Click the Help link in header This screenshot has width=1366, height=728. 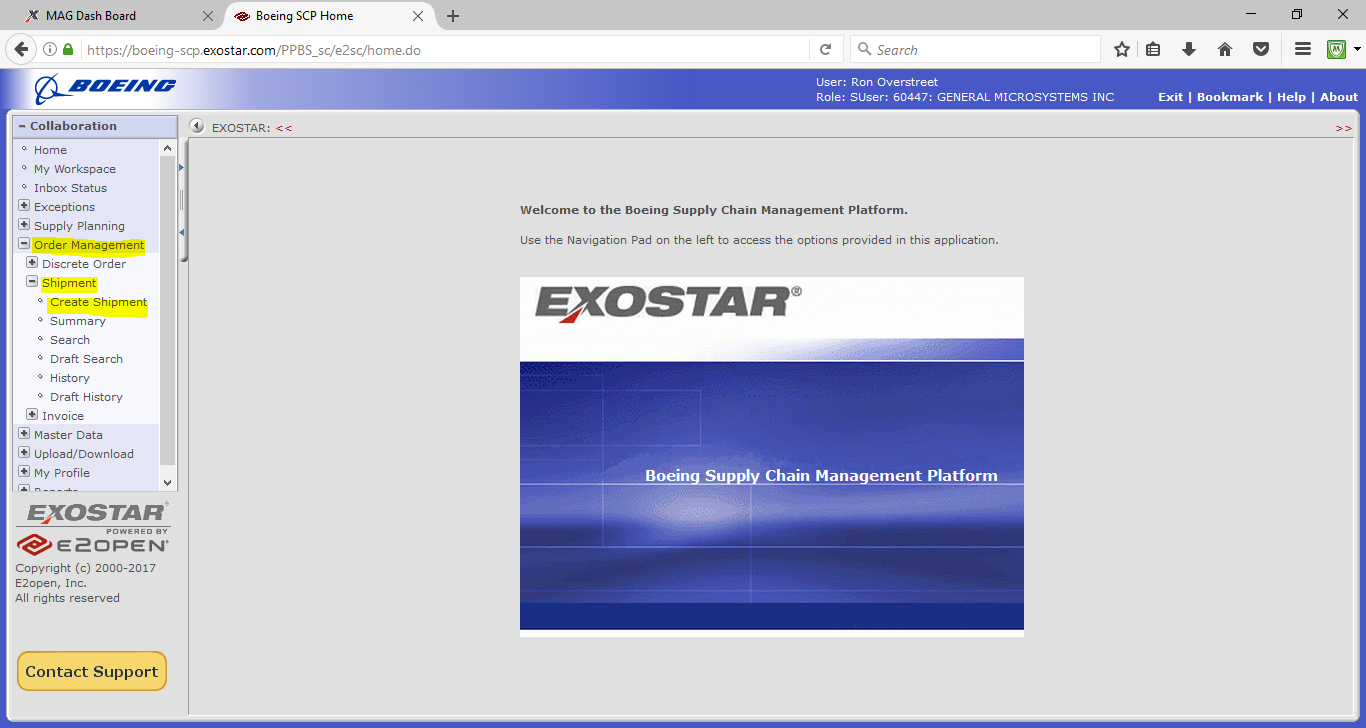click(x=1291, y=97)
